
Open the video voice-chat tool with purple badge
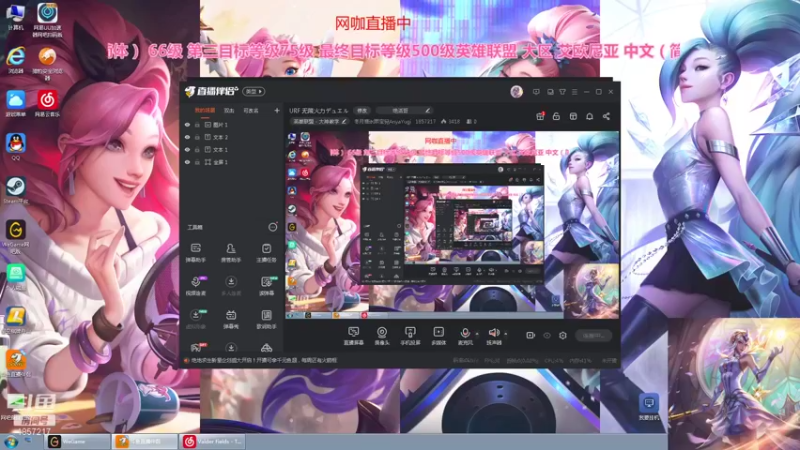tap(196, 286)
